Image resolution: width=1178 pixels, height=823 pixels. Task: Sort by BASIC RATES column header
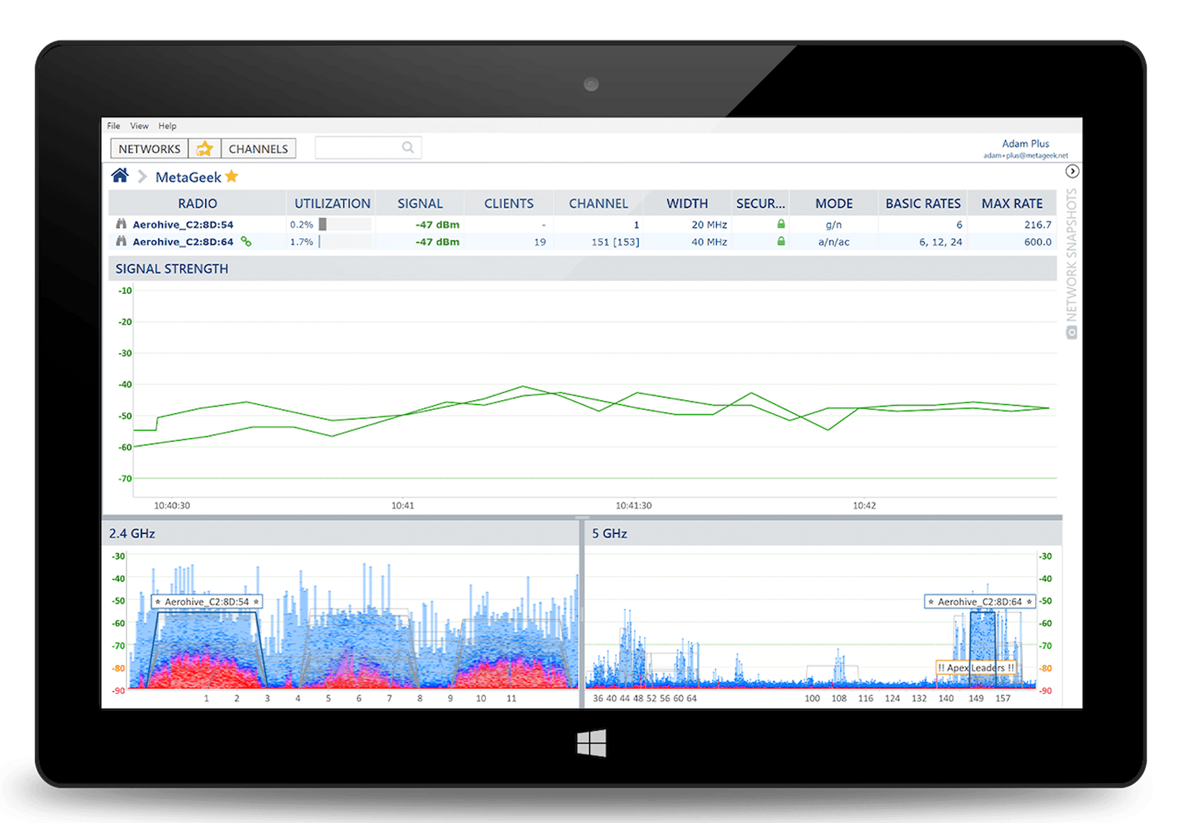pos(923,203)
